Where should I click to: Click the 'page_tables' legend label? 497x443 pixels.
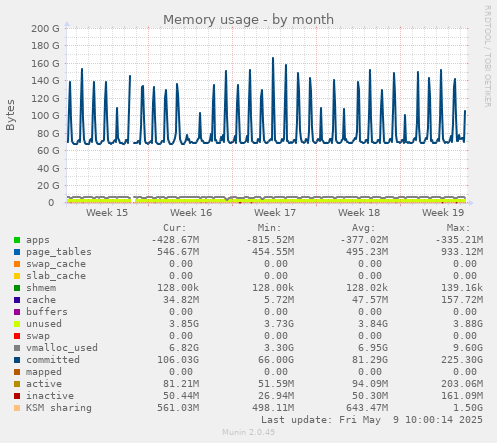(59, 252)
